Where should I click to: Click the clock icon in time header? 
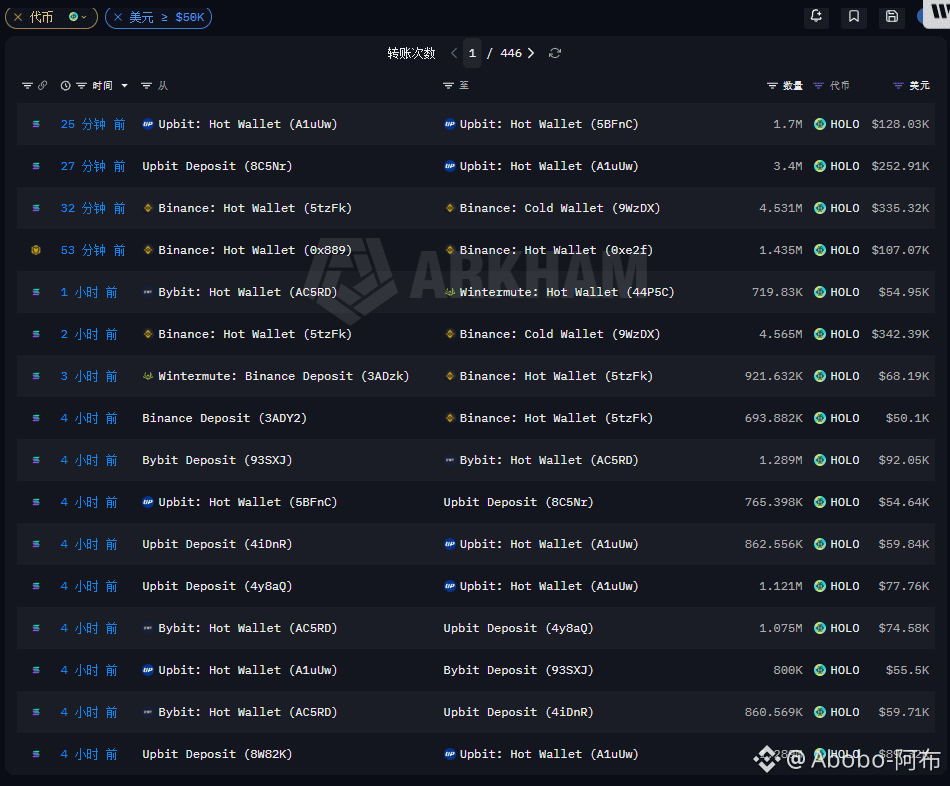click(65, 85)
